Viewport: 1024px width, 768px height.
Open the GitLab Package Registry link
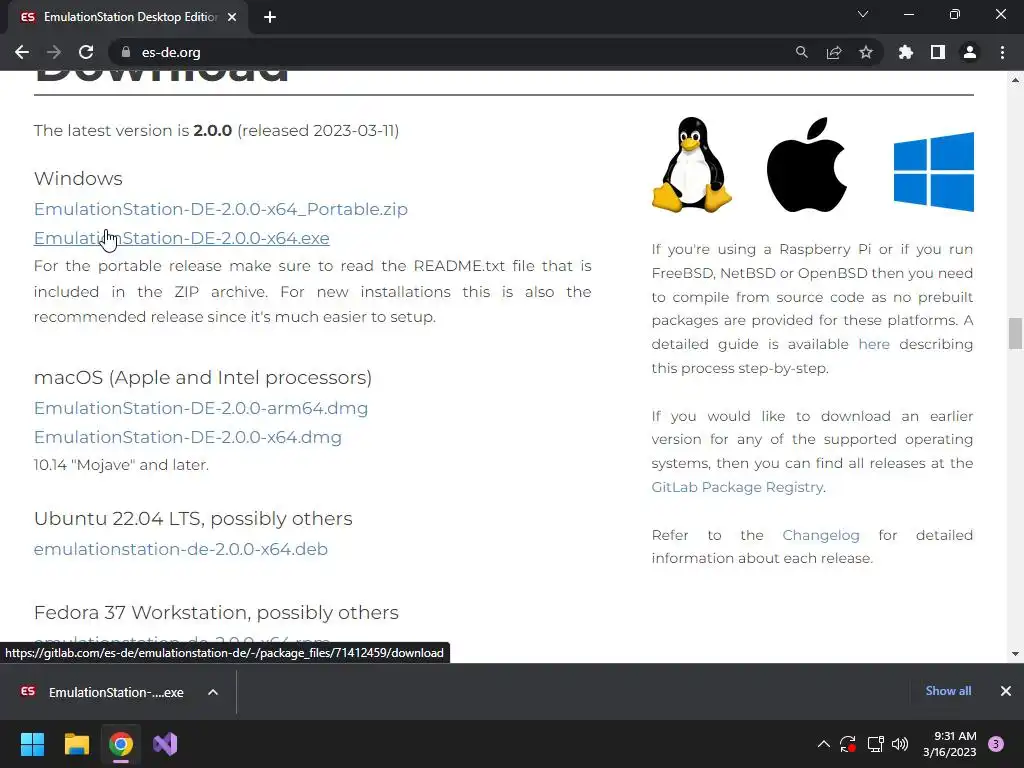(737, 487)
